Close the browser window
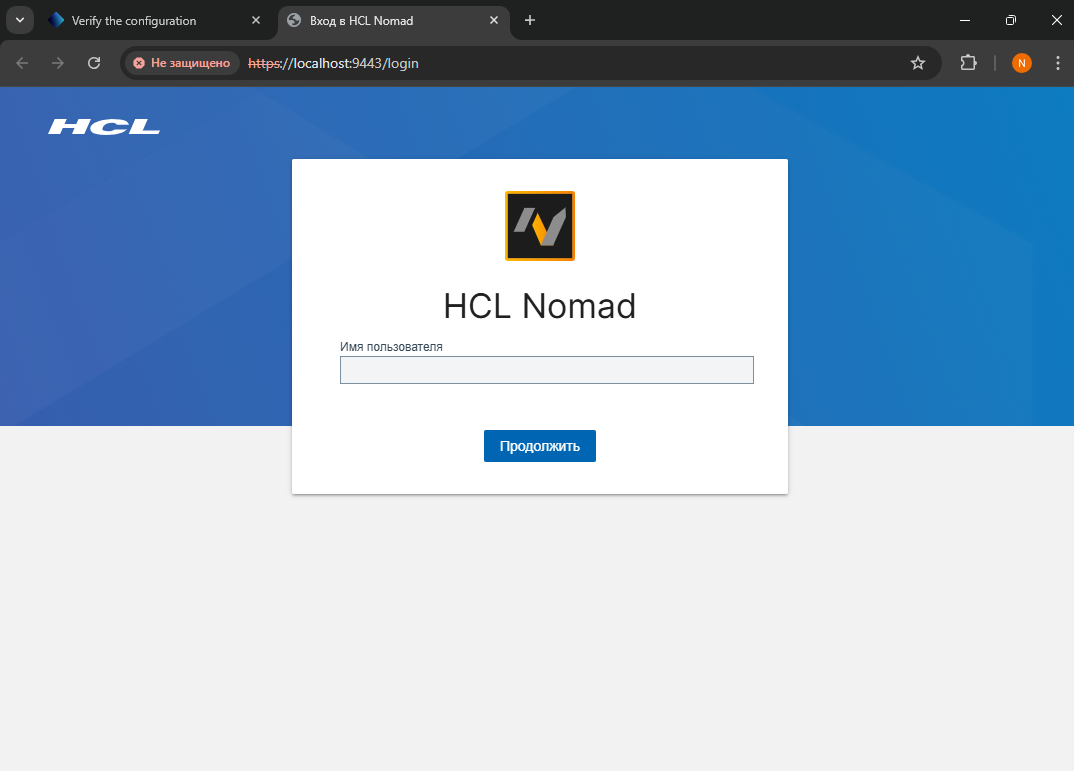The height and width of the screenshot is (771, 1074). (x=1057, y=21)
